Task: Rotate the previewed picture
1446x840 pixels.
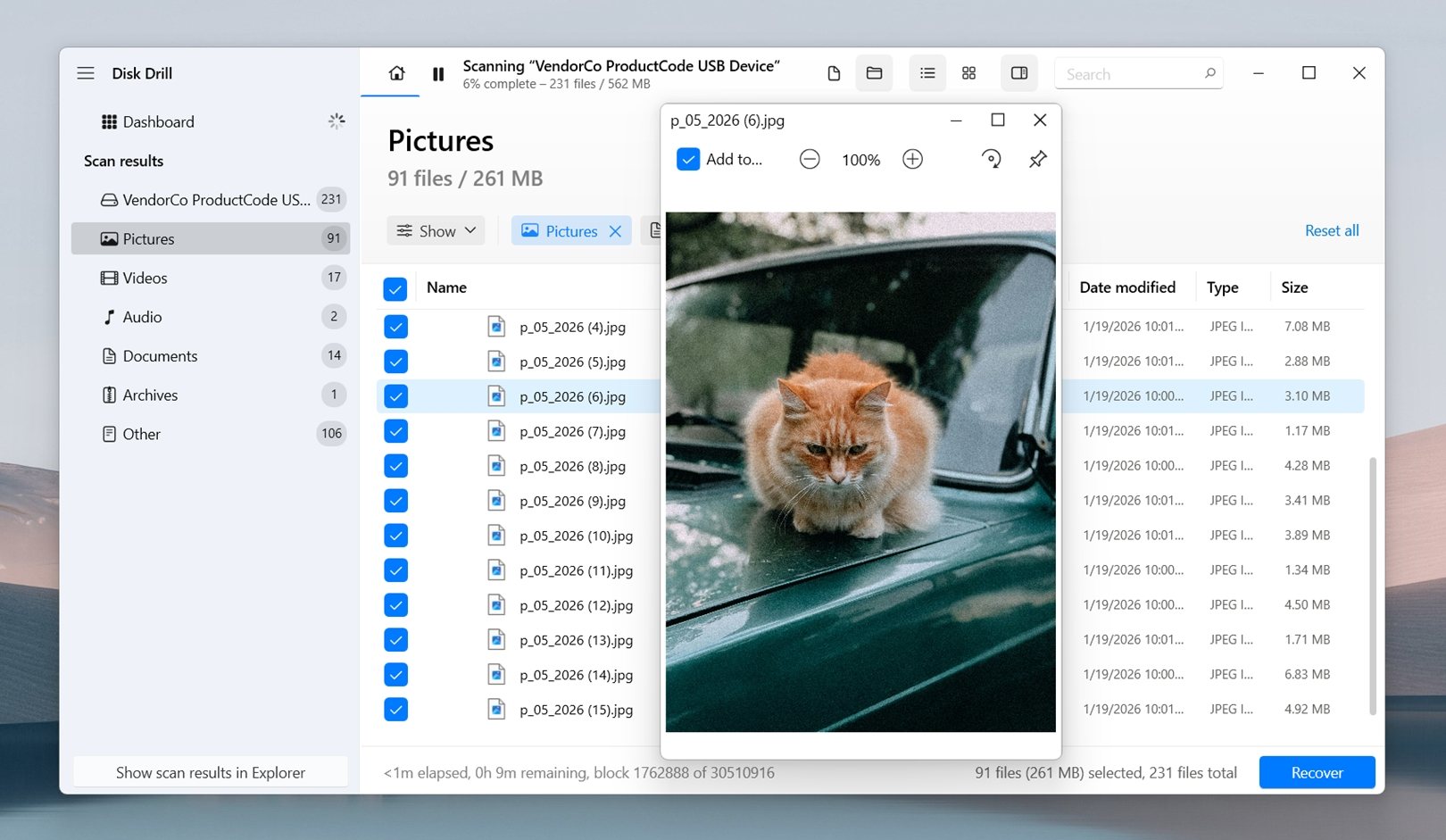Action: (x=991, y=160)
